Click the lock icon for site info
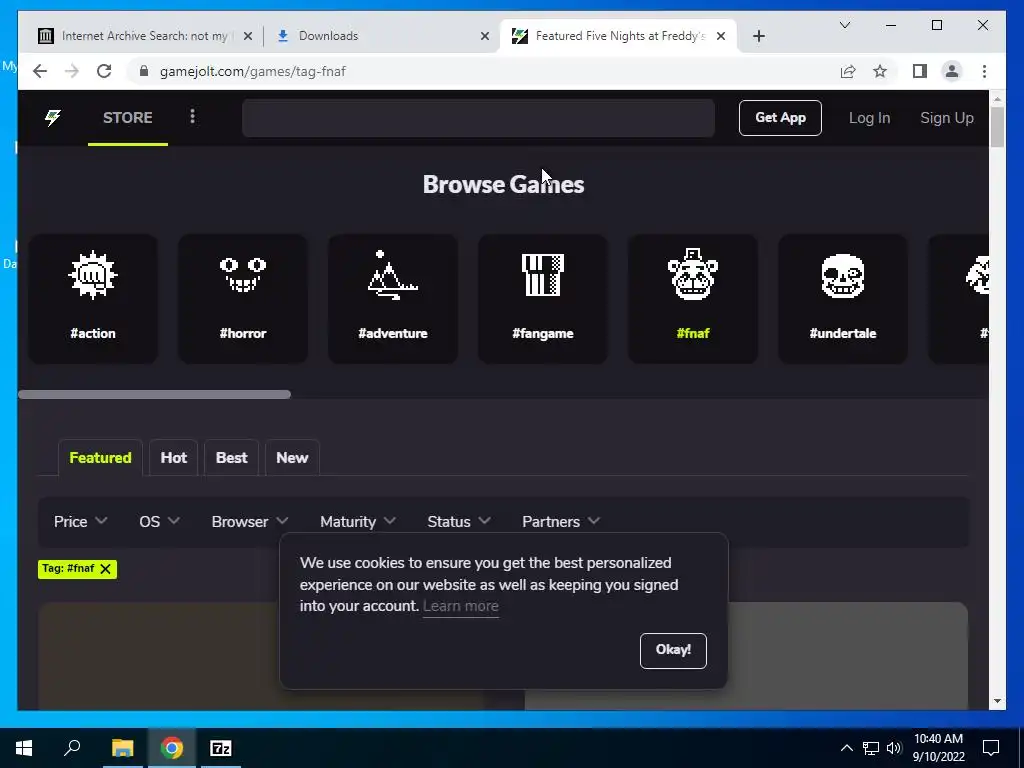 point(144,71)
